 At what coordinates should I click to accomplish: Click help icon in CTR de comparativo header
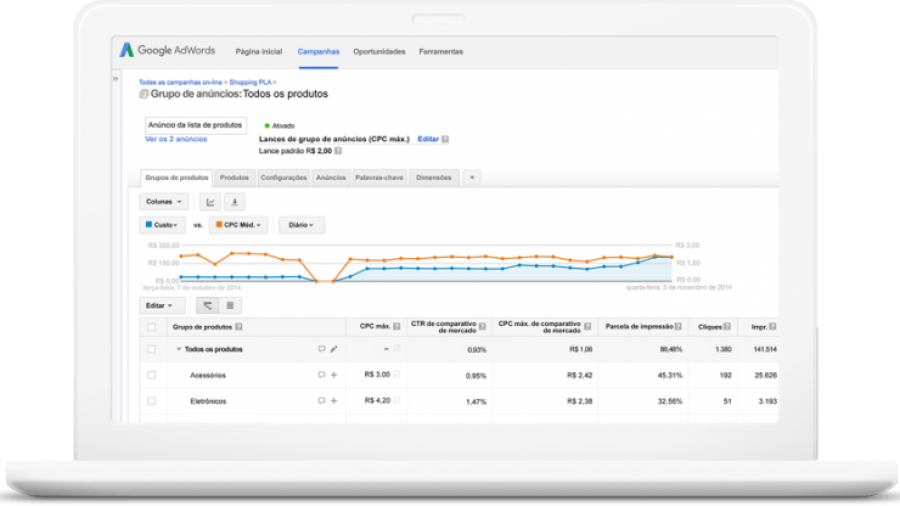[483, 326]
